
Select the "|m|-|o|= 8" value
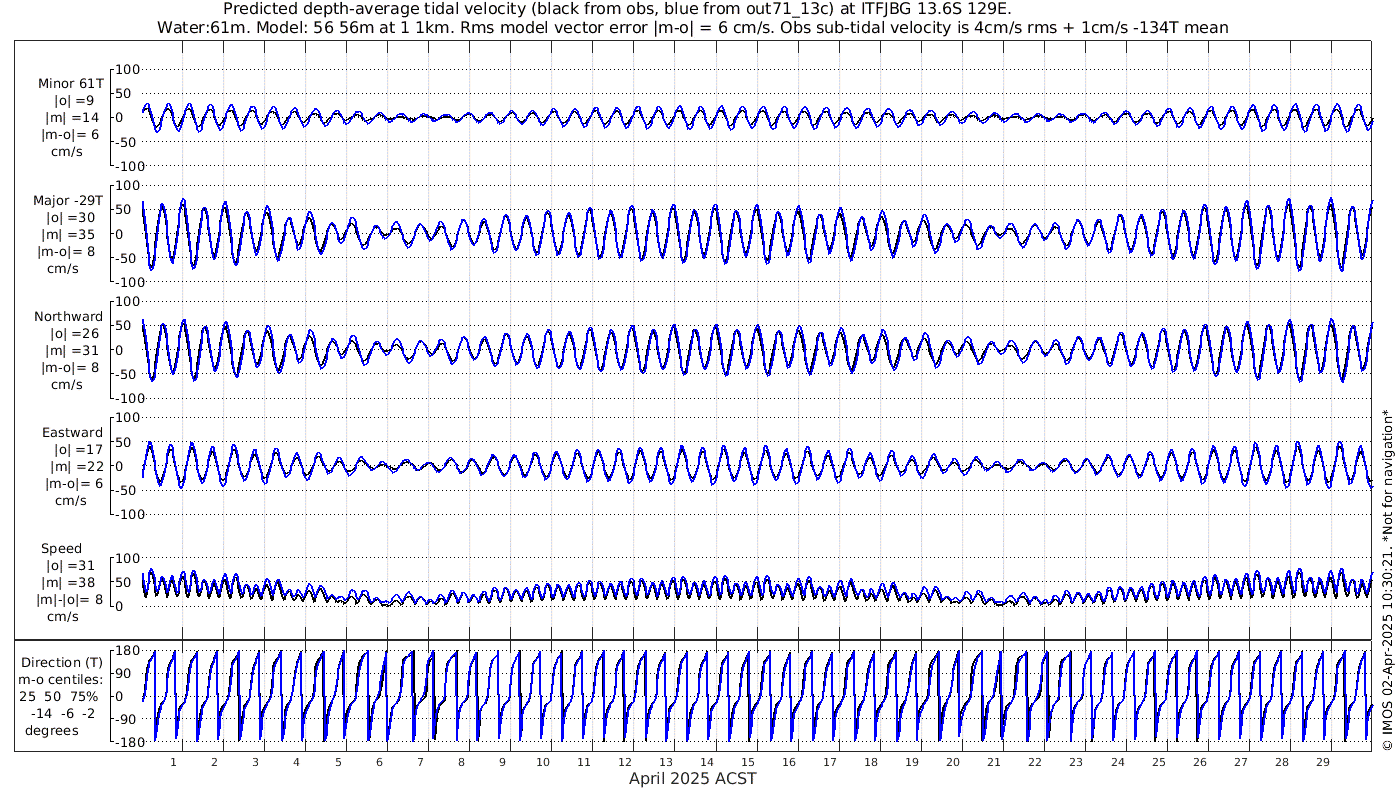coord(70,600)
